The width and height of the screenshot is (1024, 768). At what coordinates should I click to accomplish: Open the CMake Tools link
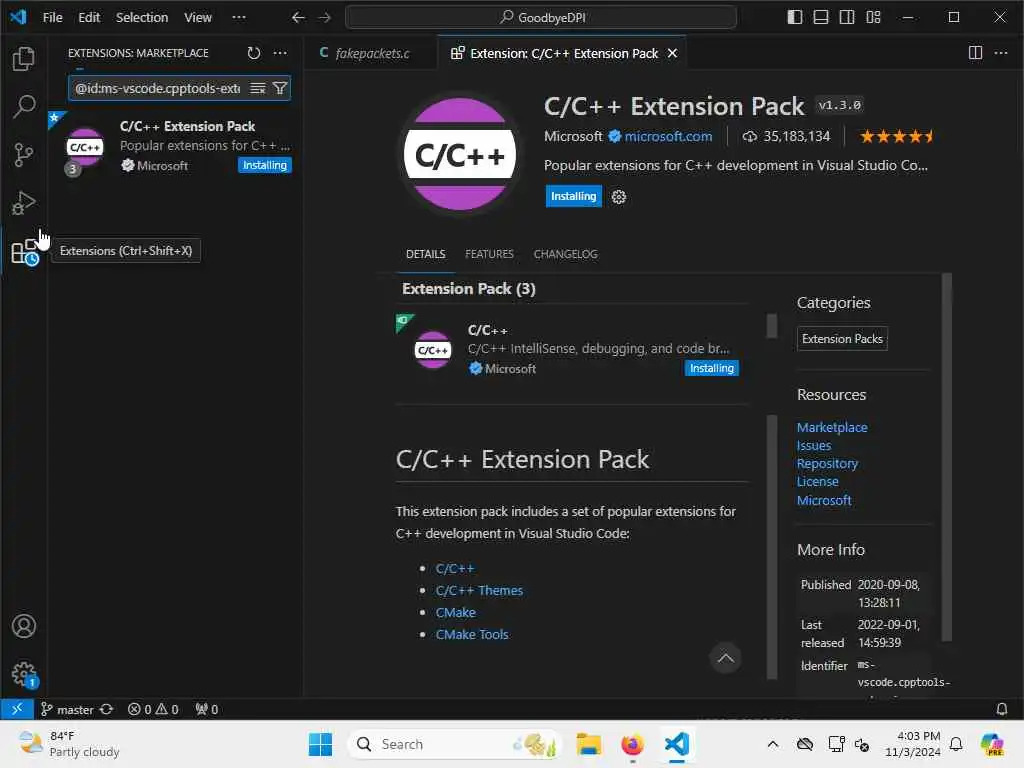(x=472, y=634)
